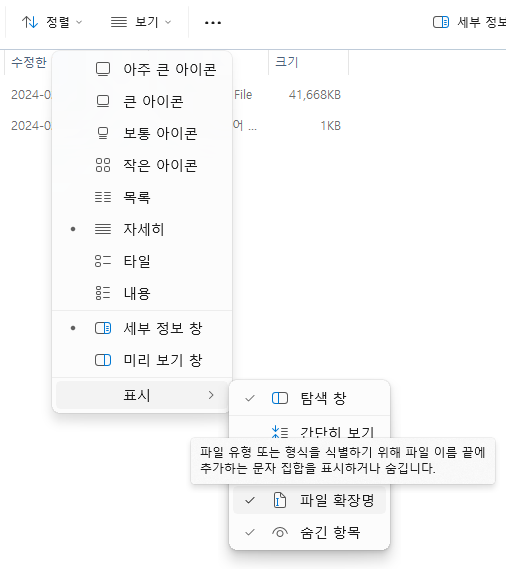
Task: Select 큰 아이콘 view
Action: point(142,101)
